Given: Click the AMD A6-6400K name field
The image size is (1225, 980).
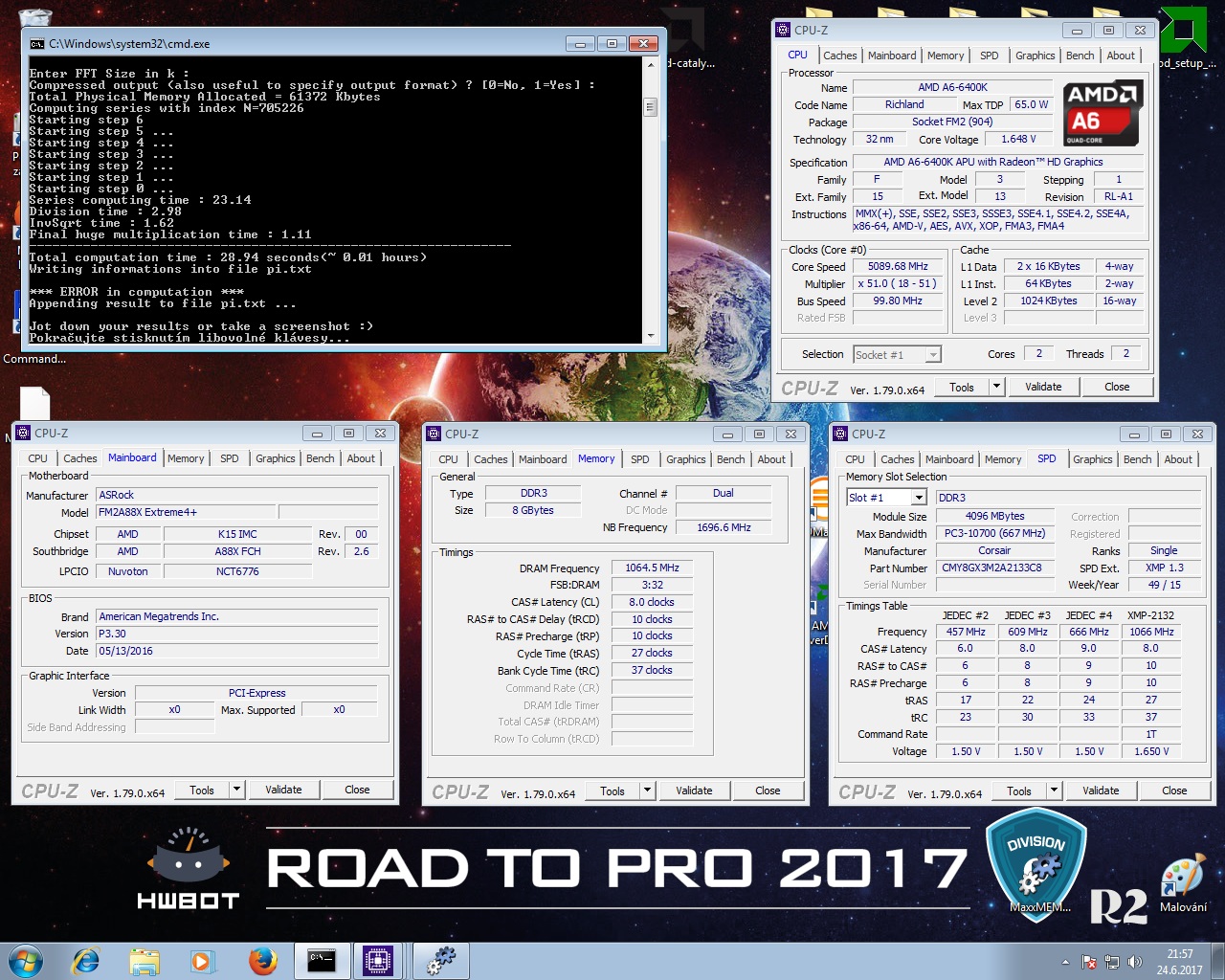Looking at the screenshot, I should click(952, 87).
